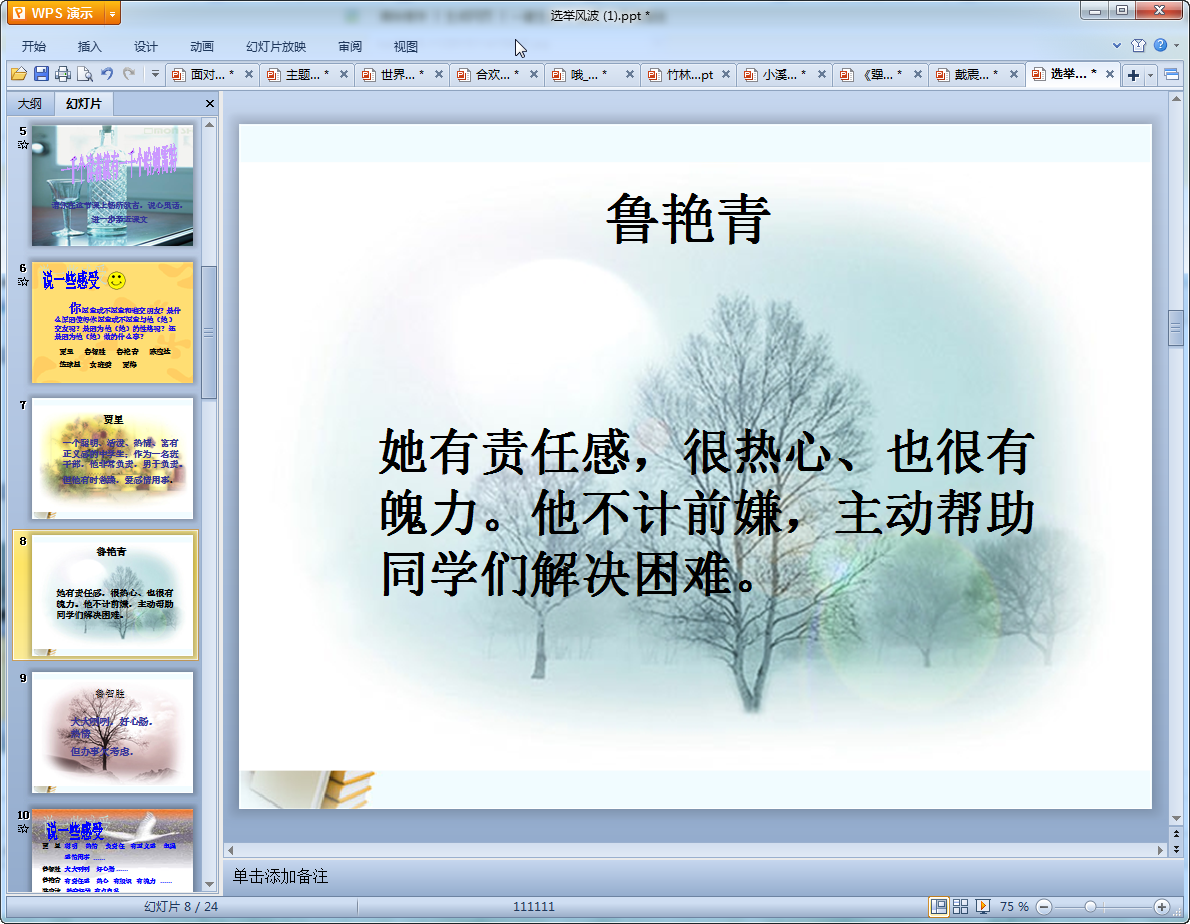The width and height of the screenshot is (1190, 924).
Task: Switch to the 小溪... document tab
Action: point(778,74)
